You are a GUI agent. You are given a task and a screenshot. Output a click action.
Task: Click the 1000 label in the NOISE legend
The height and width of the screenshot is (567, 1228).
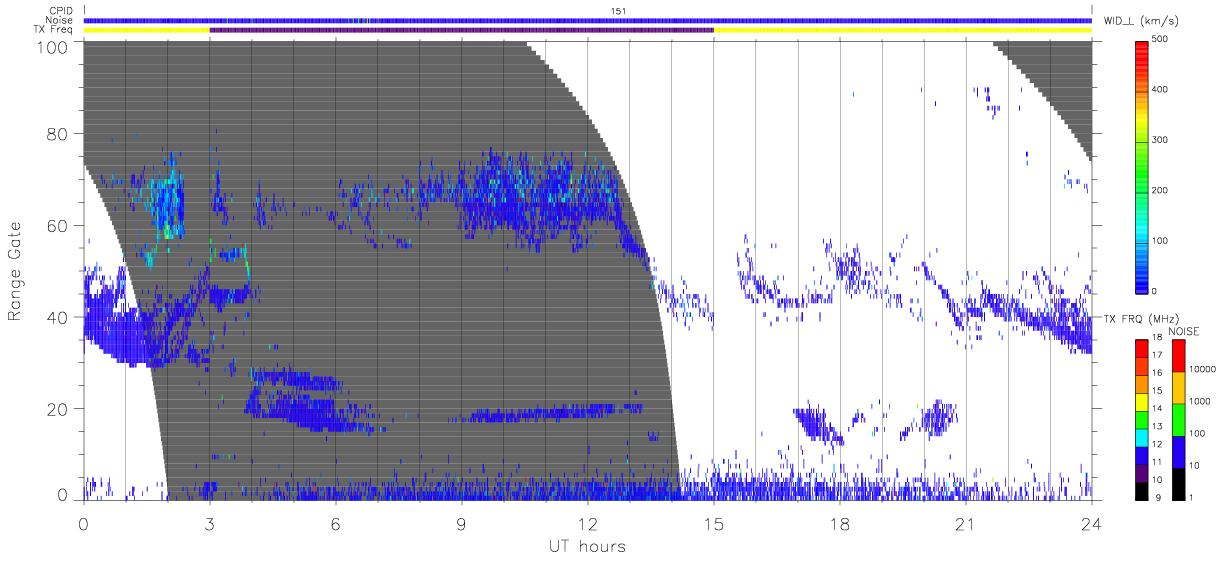pos(1202,400)
